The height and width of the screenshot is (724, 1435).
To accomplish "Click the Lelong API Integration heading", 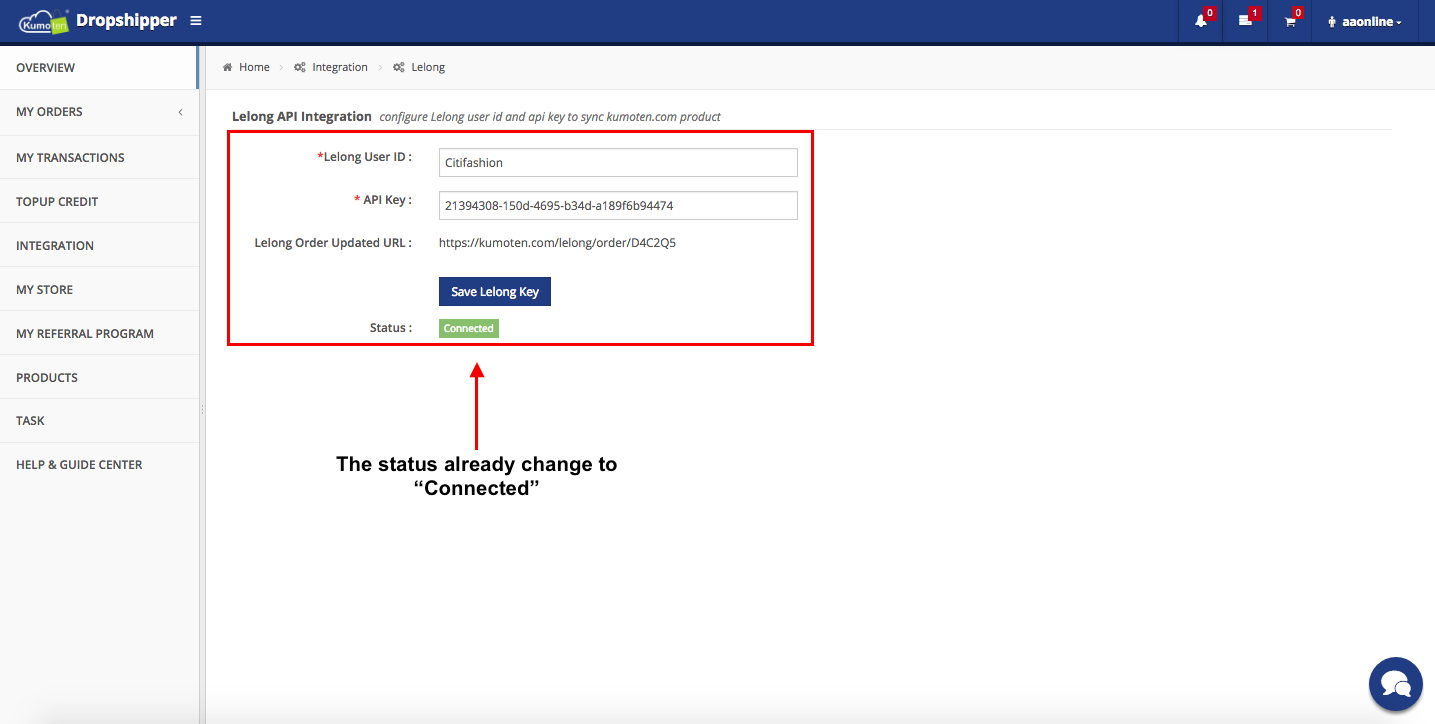I will (x=302, y=116).
